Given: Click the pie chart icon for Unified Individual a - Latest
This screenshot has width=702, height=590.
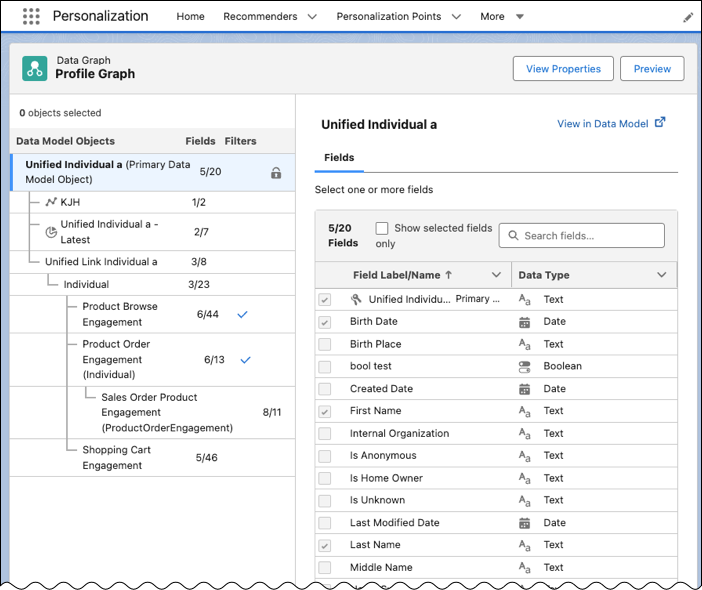Looking at the screenshot, I should click(51, 232).
